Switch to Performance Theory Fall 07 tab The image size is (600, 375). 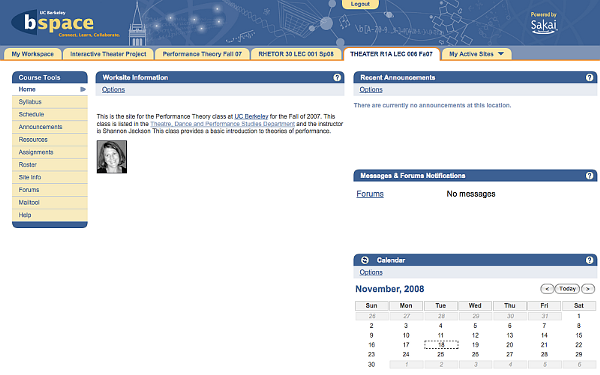pos(202,54)
